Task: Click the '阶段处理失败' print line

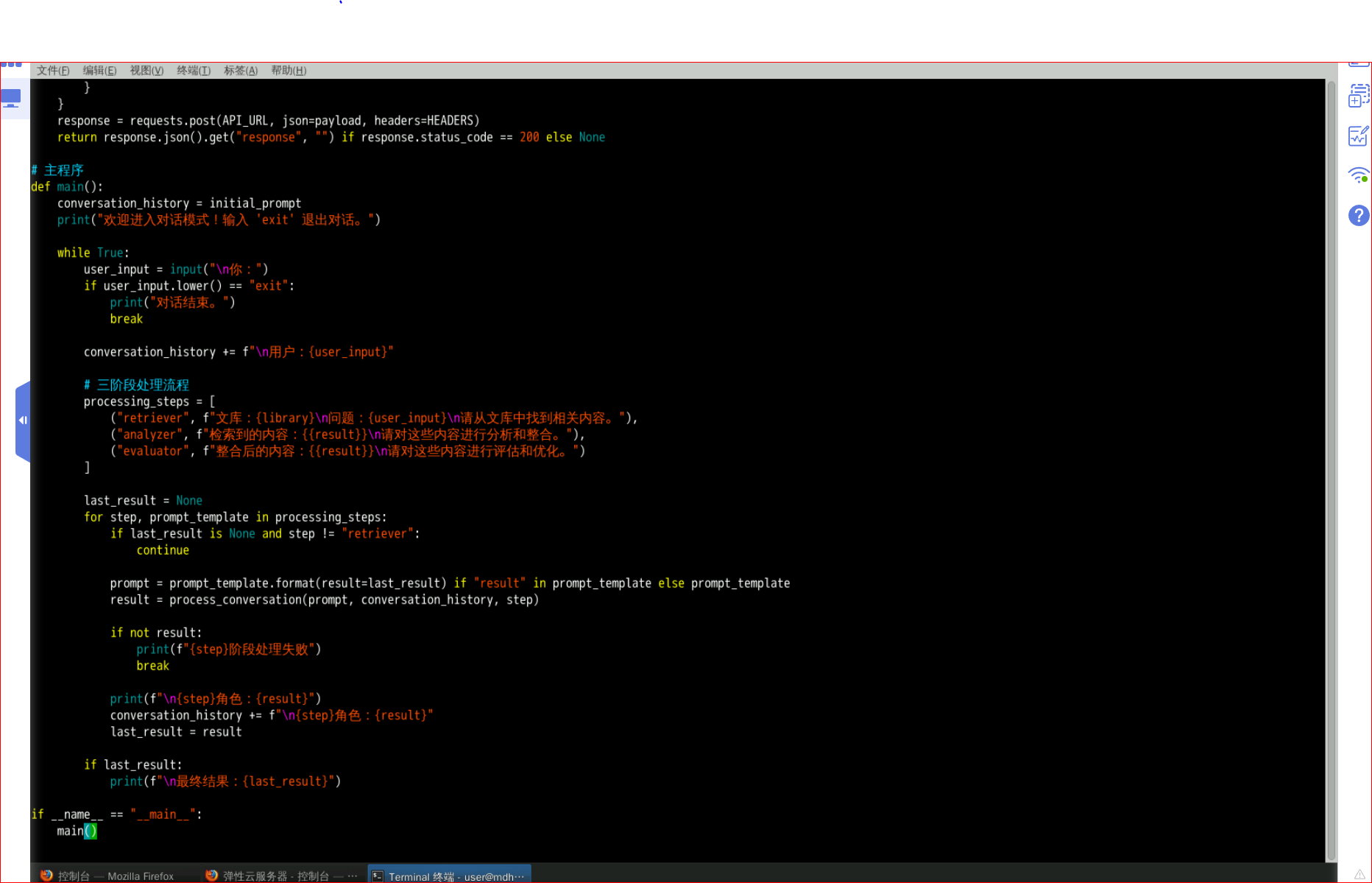Action: (229, 650)
